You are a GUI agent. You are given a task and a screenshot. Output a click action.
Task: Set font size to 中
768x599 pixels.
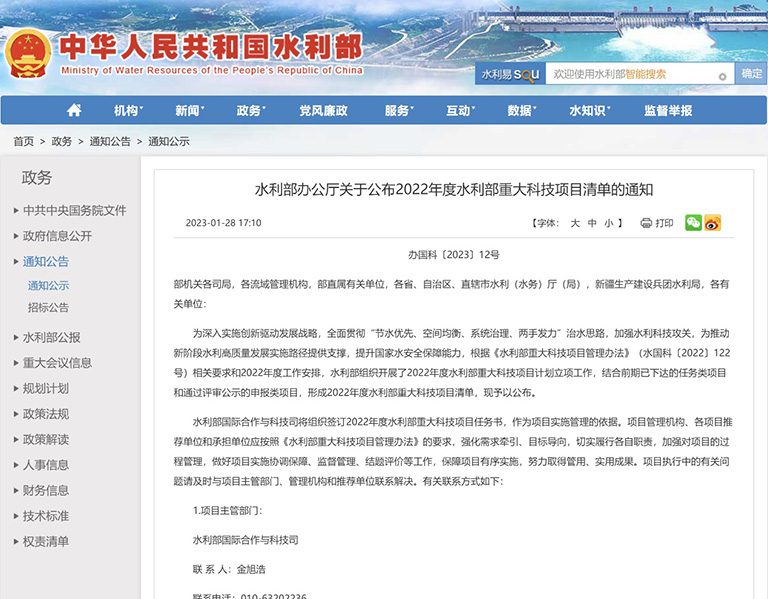[x=592, y=223]
